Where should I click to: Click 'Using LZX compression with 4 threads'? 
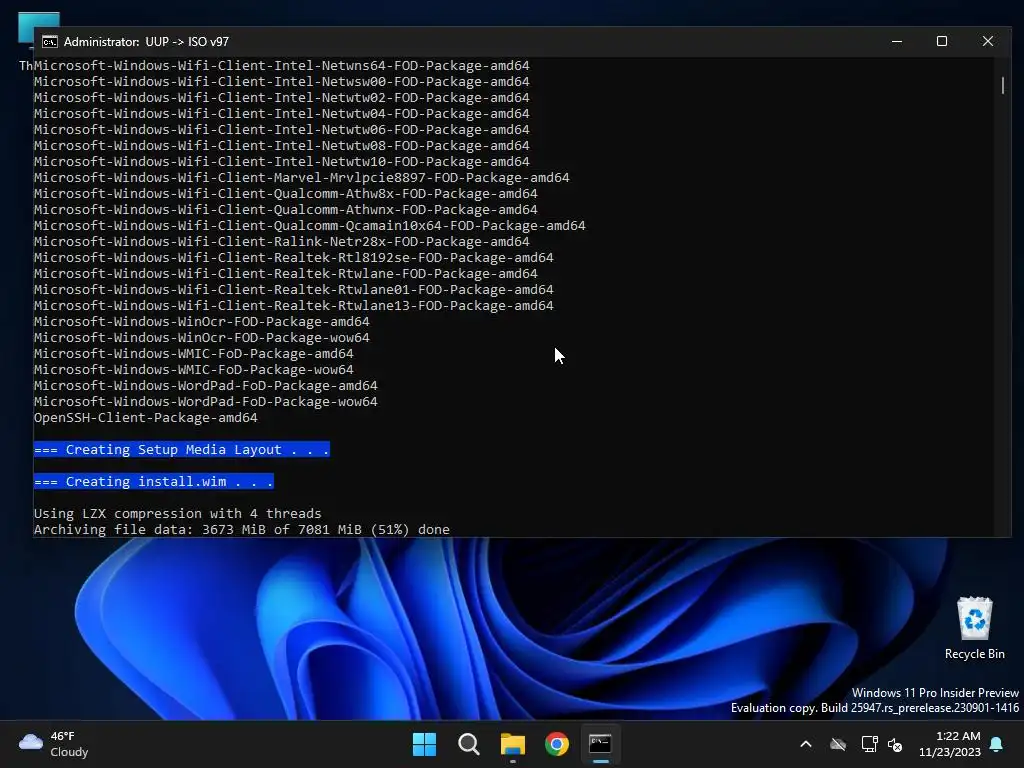(x=178, y=513)
